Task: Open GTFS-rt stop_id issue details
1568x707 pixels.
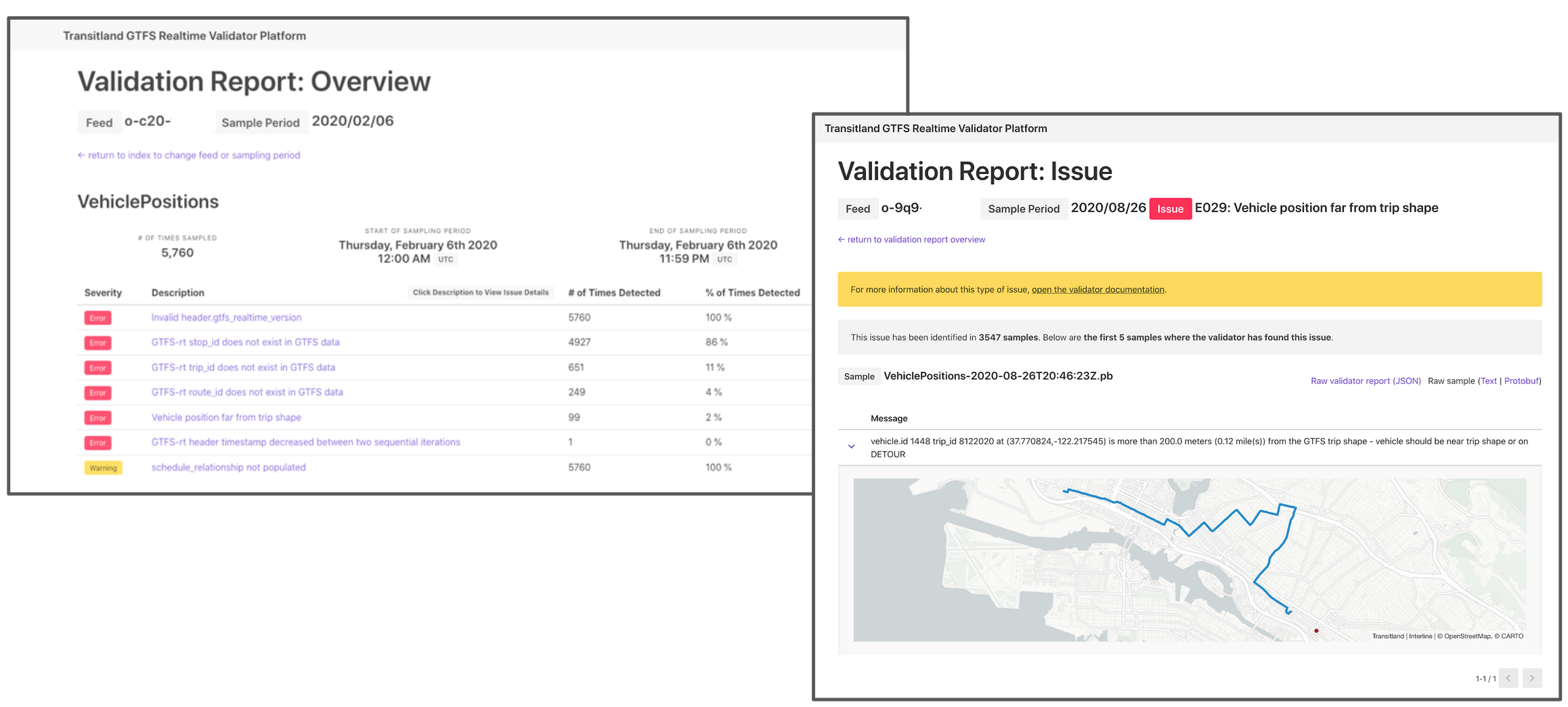Action: click(245, 343)
